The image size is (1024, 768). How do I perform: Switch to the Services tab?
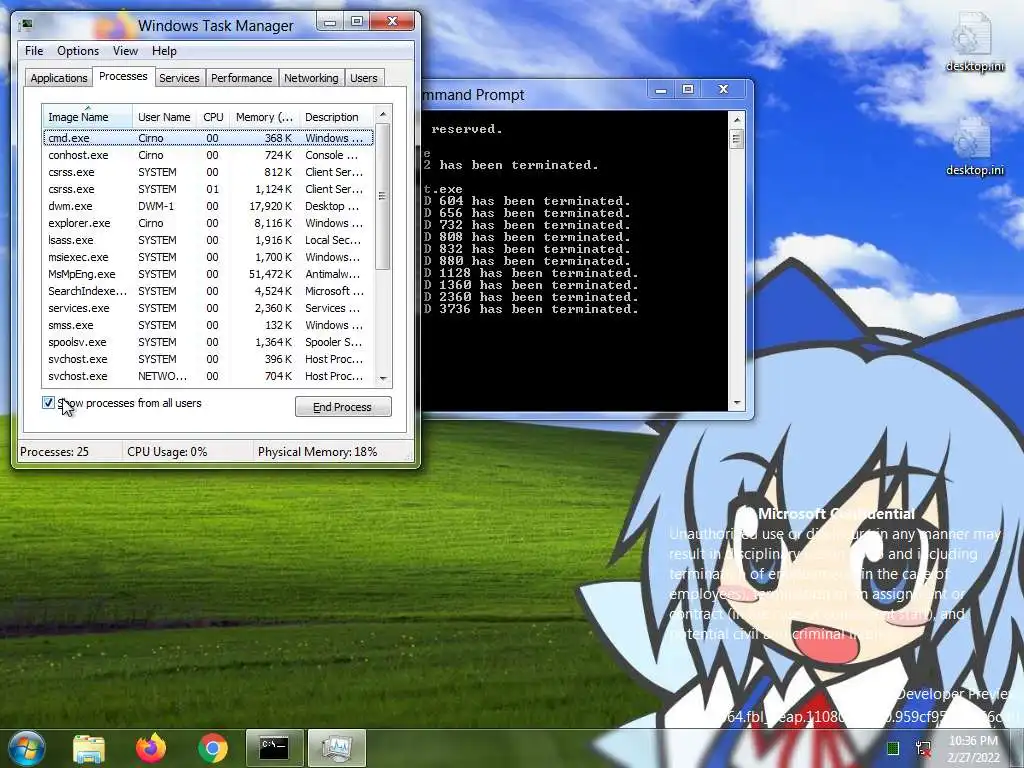tap(179, 78)
